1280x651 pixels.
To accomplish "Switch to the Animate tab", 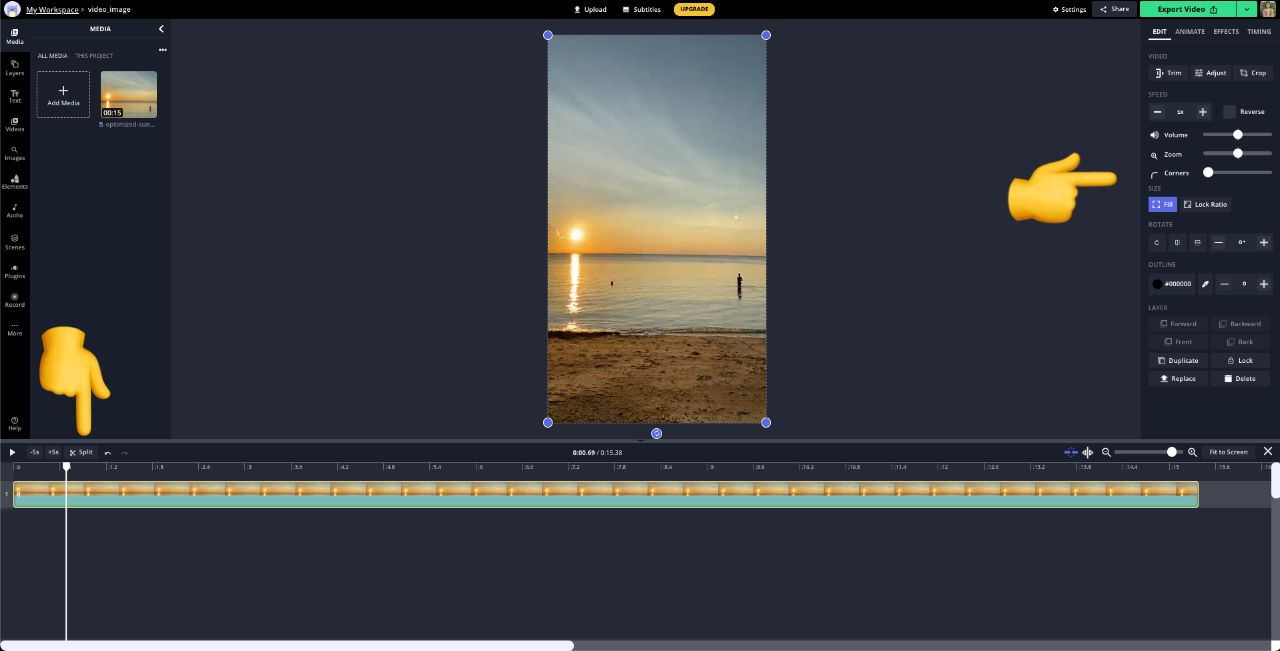I will tap(1189, 32).
